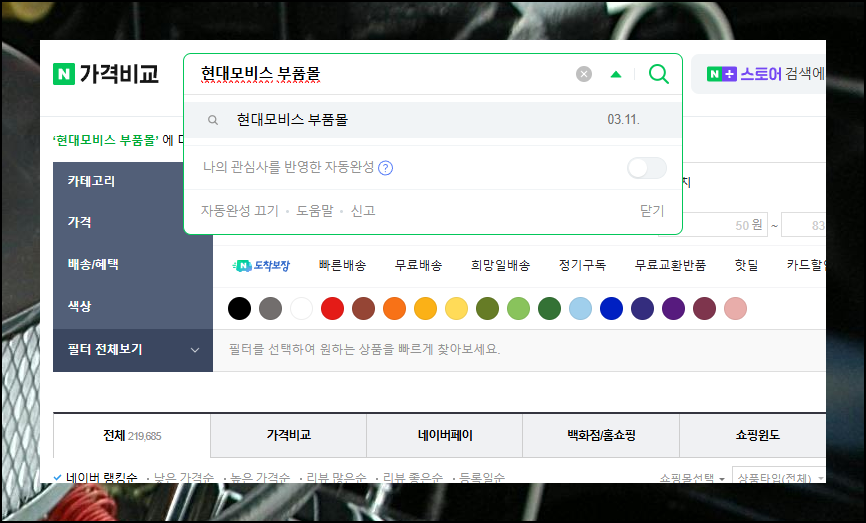Sort by 낮은 가격순
This screenshot has width=866, height=523.
click(x=183, y=478)
